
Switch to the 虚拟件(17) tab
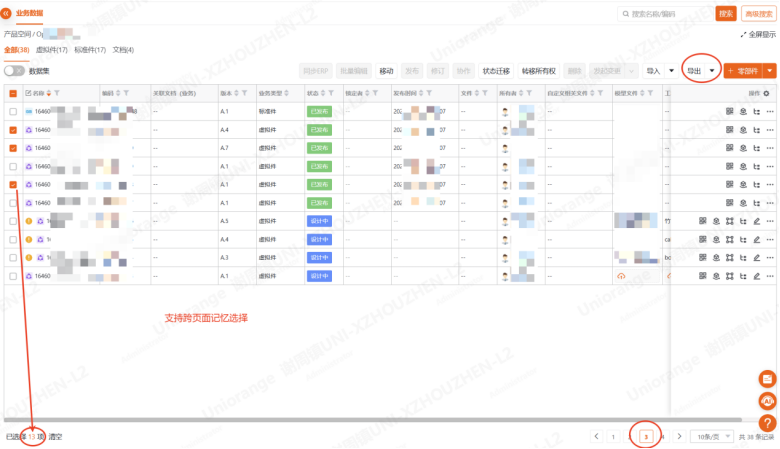tap(51, 49)
